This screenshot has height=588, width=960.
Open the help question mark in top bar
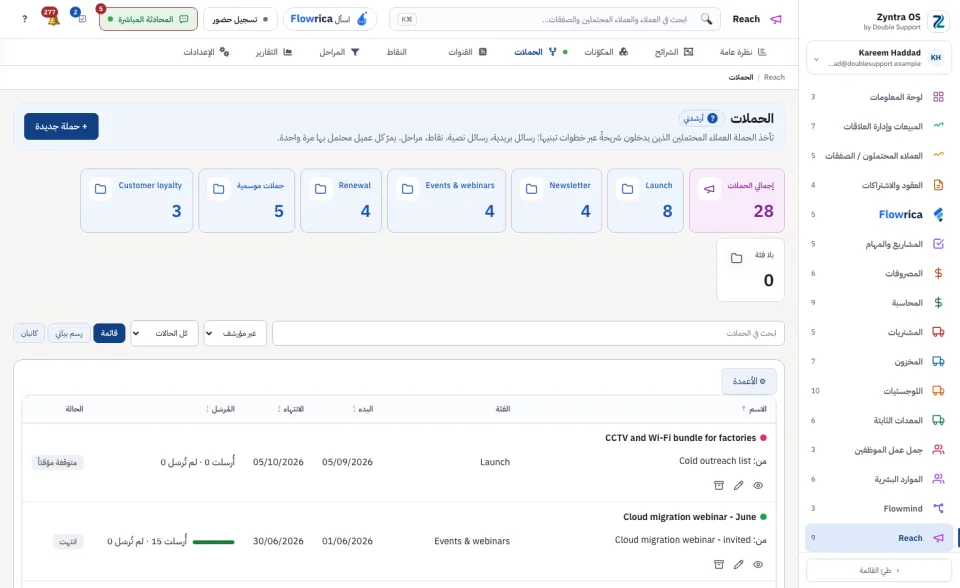24,19
